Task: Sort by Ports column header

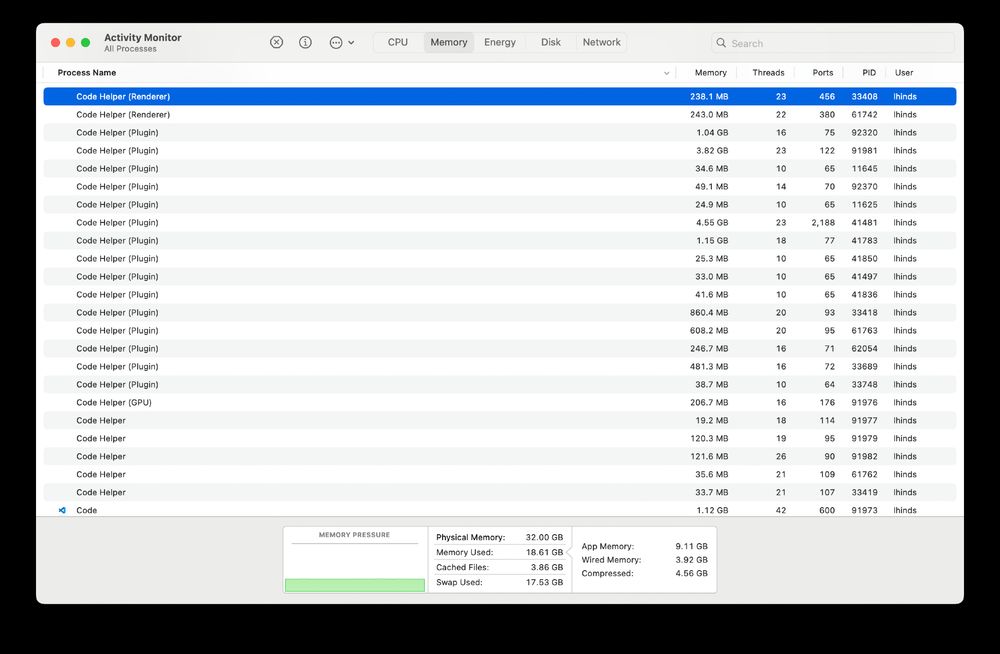Action: point(823,73)
